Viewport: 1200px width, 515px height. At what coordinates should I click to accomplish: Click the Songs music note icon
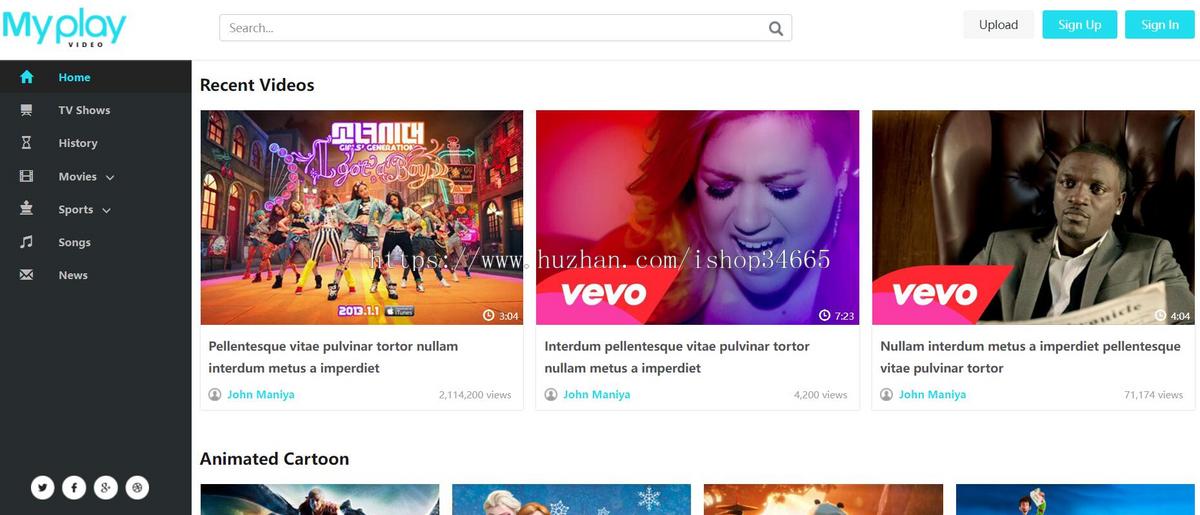tap(27, 242)
